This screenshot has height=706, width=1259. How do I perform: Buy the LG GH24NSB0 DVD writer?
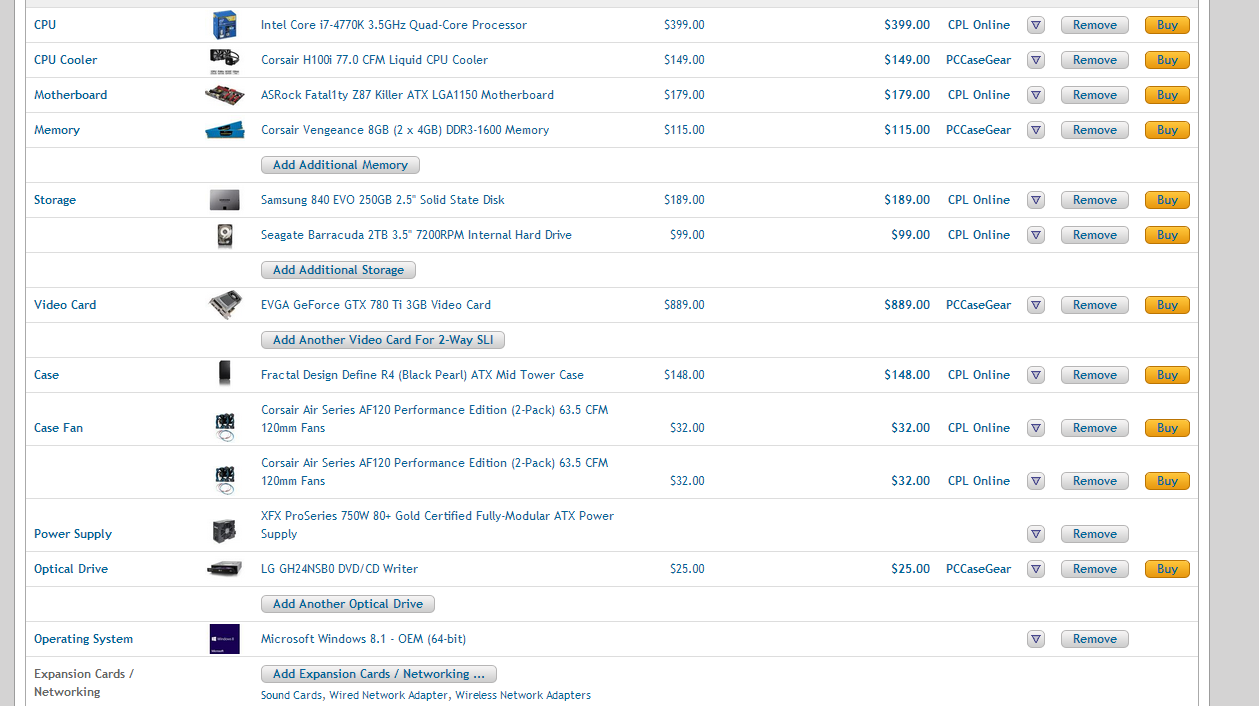1167,569
